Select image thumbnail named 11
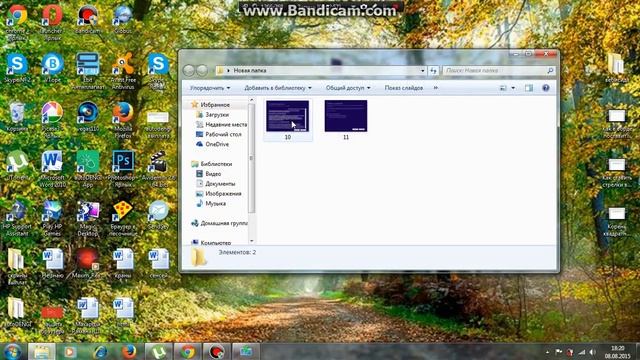The width and height of the screenshot is (640, 360). coord(346,120)
